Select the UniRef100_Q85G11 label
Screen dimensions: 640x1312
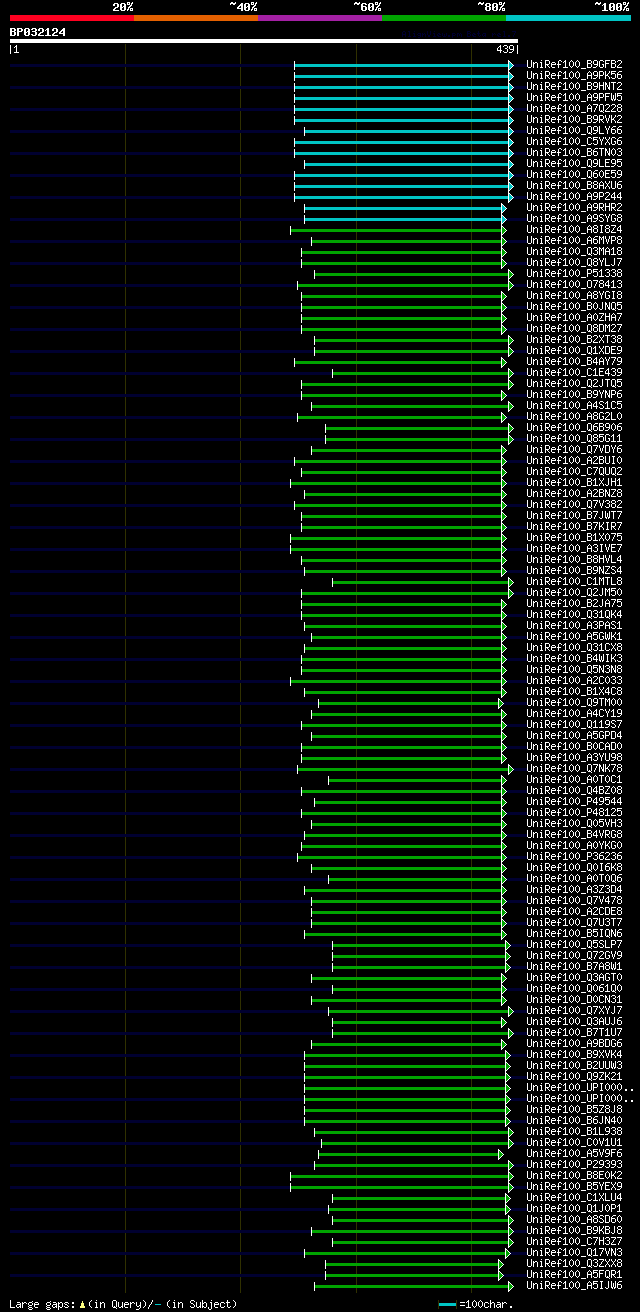(574, 439)
